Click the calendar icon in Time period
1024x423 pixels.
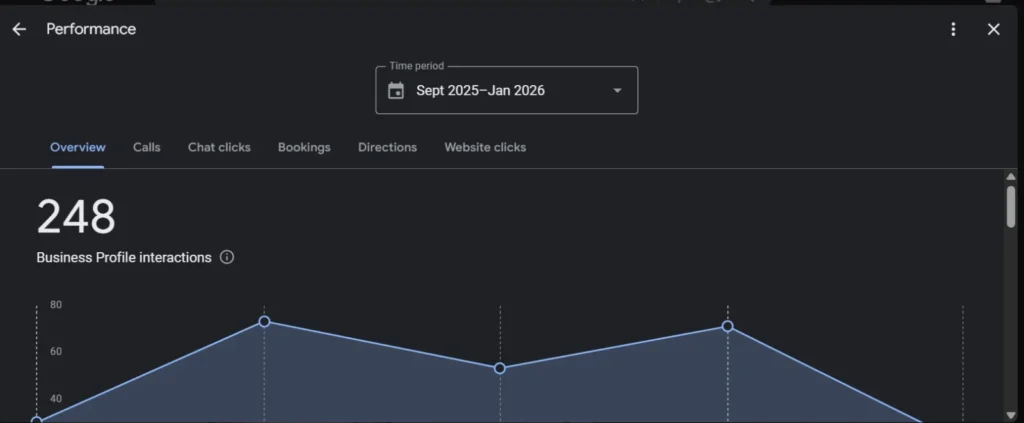[396, 91]
